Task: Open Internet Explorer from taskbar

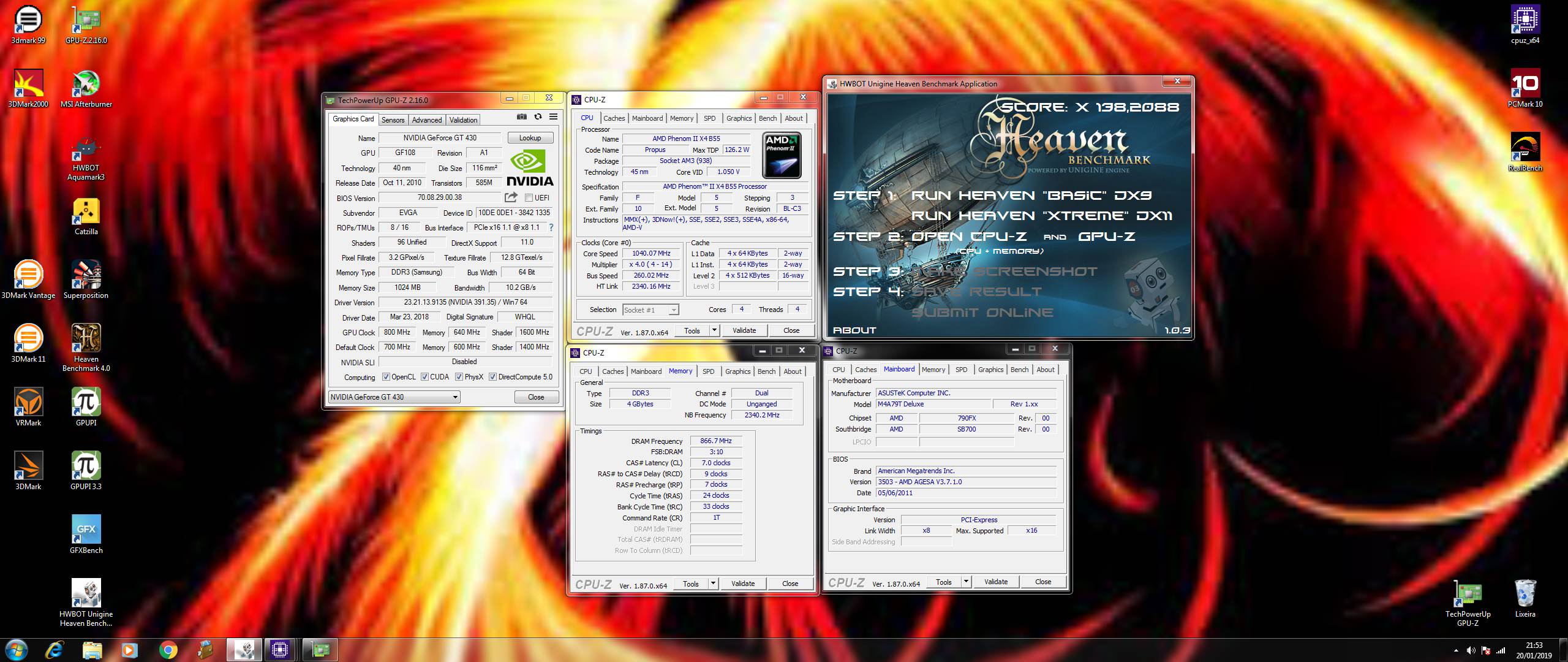Action: coord(55,650)
